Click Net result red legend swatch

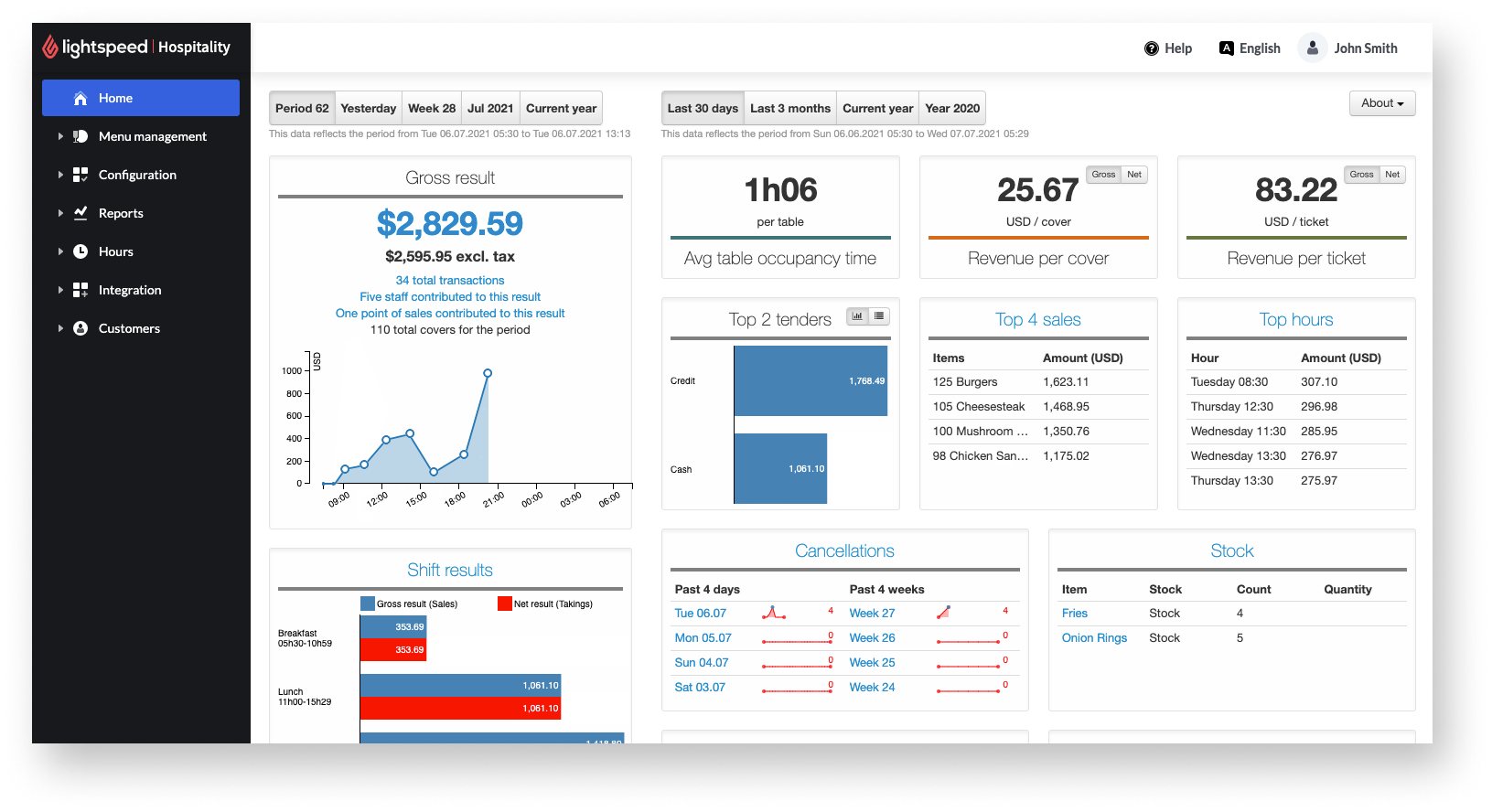pyautogui.click(x=505, y=604)
